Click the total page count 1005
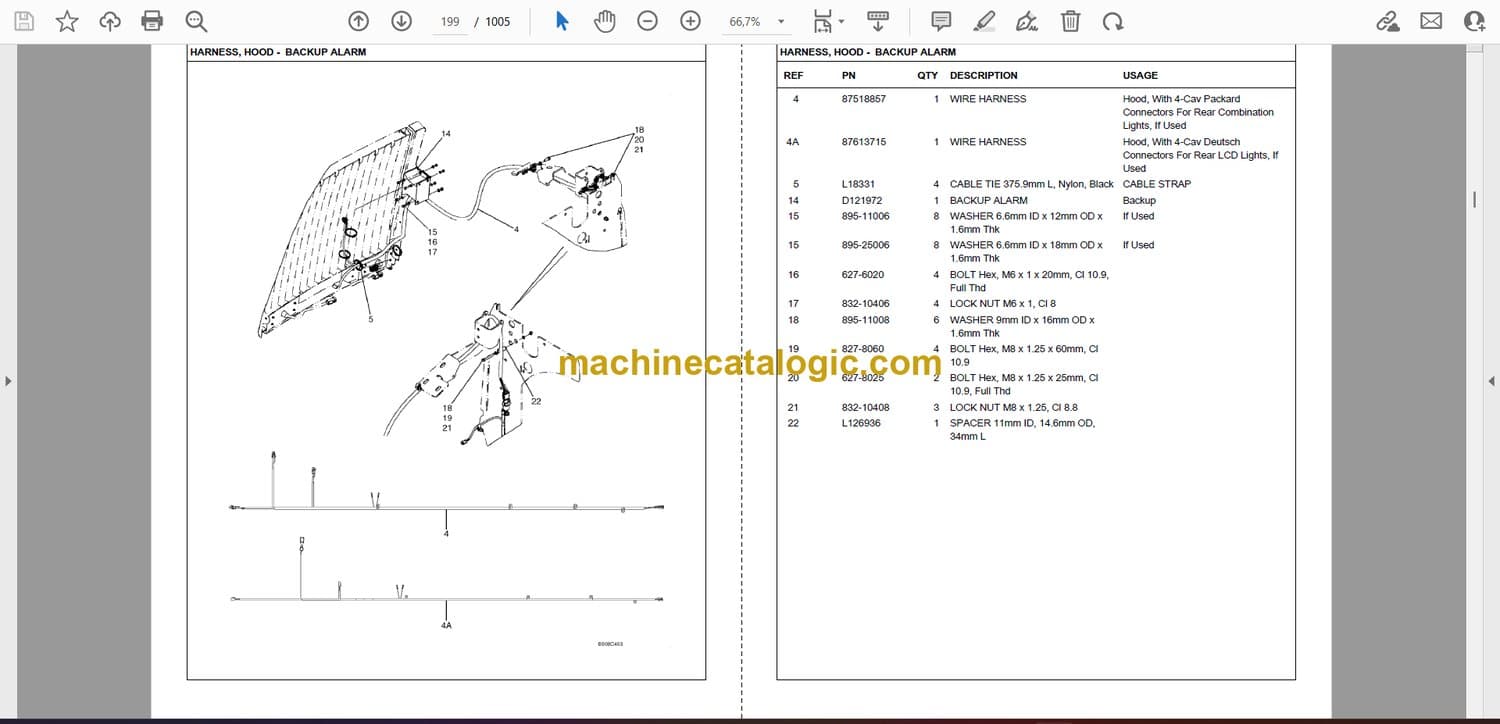The width and height of the screenshot is (1500, 724). 498,21
